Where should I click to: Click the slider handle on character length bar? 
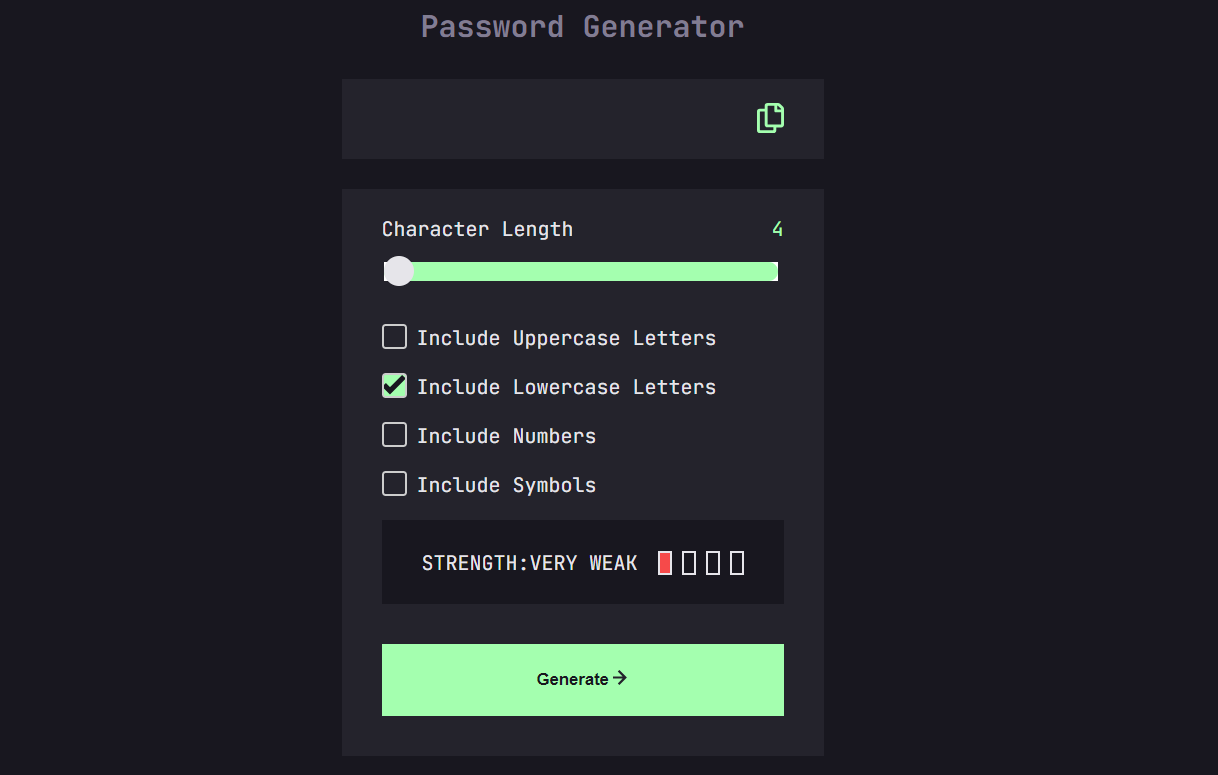[399, 270]
